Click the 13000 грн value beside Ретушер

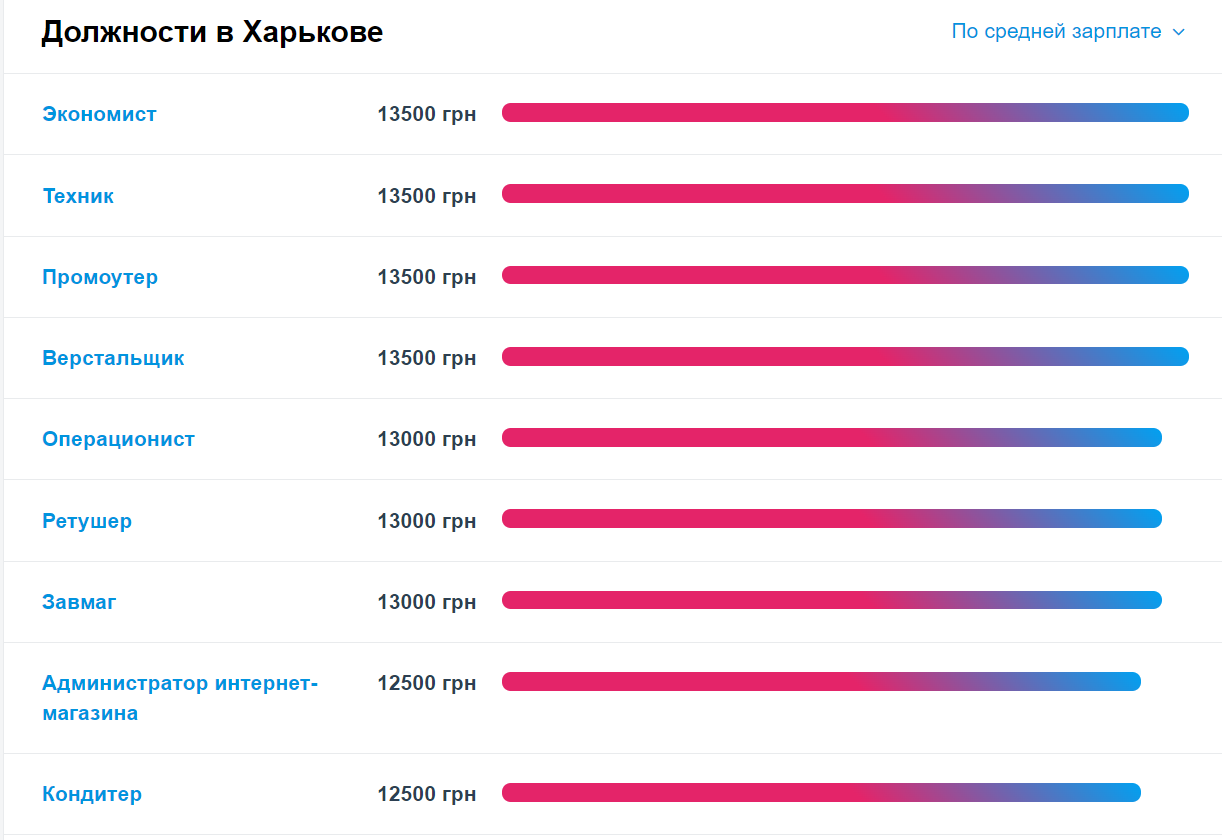pos(426,520)
